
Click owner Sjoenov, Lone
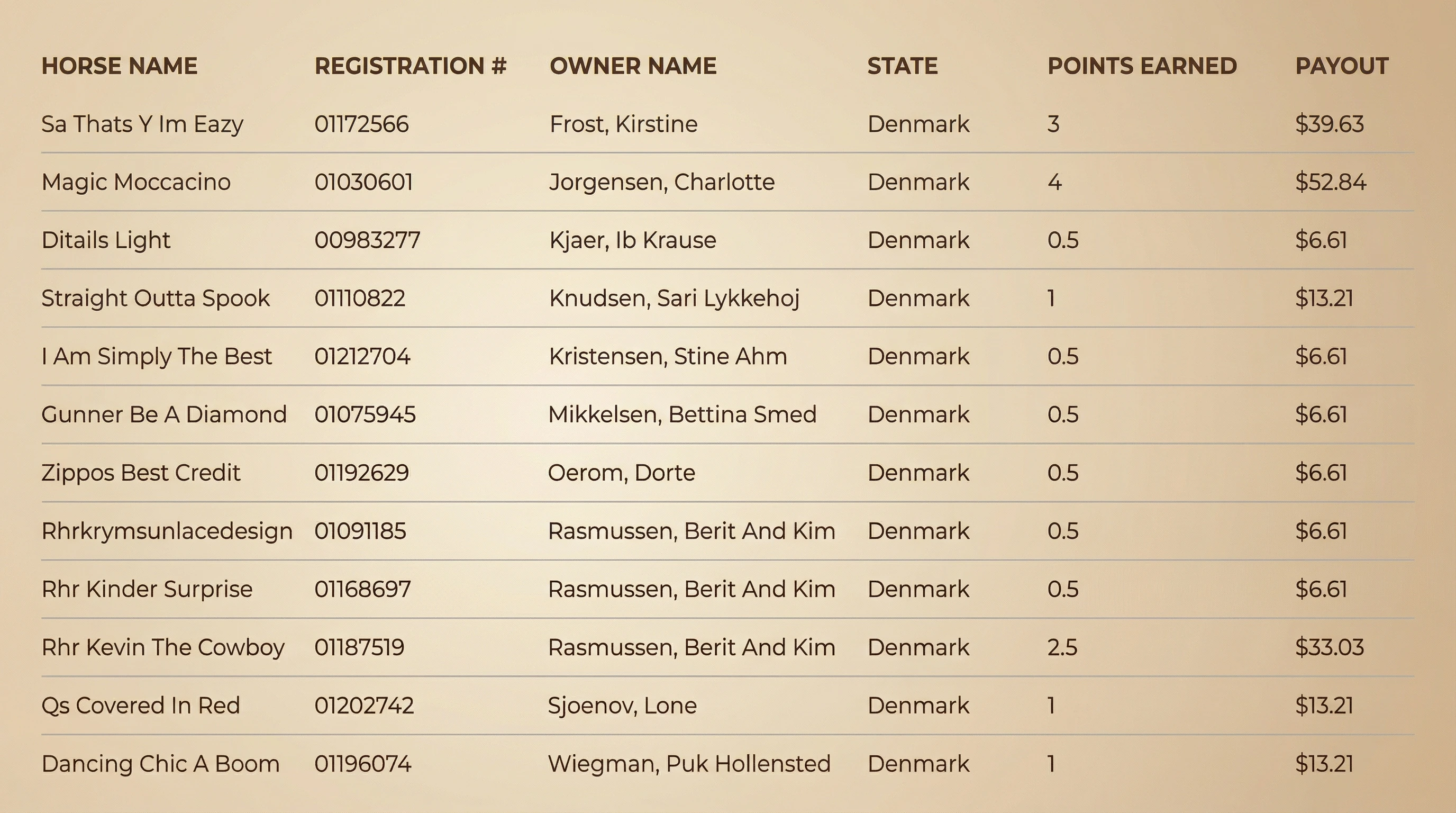click(x=622, y=706)
